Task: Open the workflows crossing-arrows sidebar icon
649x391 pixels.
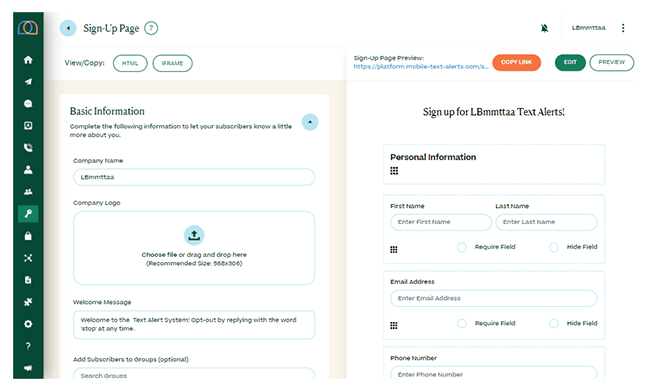Action: (x=28, y=258)
